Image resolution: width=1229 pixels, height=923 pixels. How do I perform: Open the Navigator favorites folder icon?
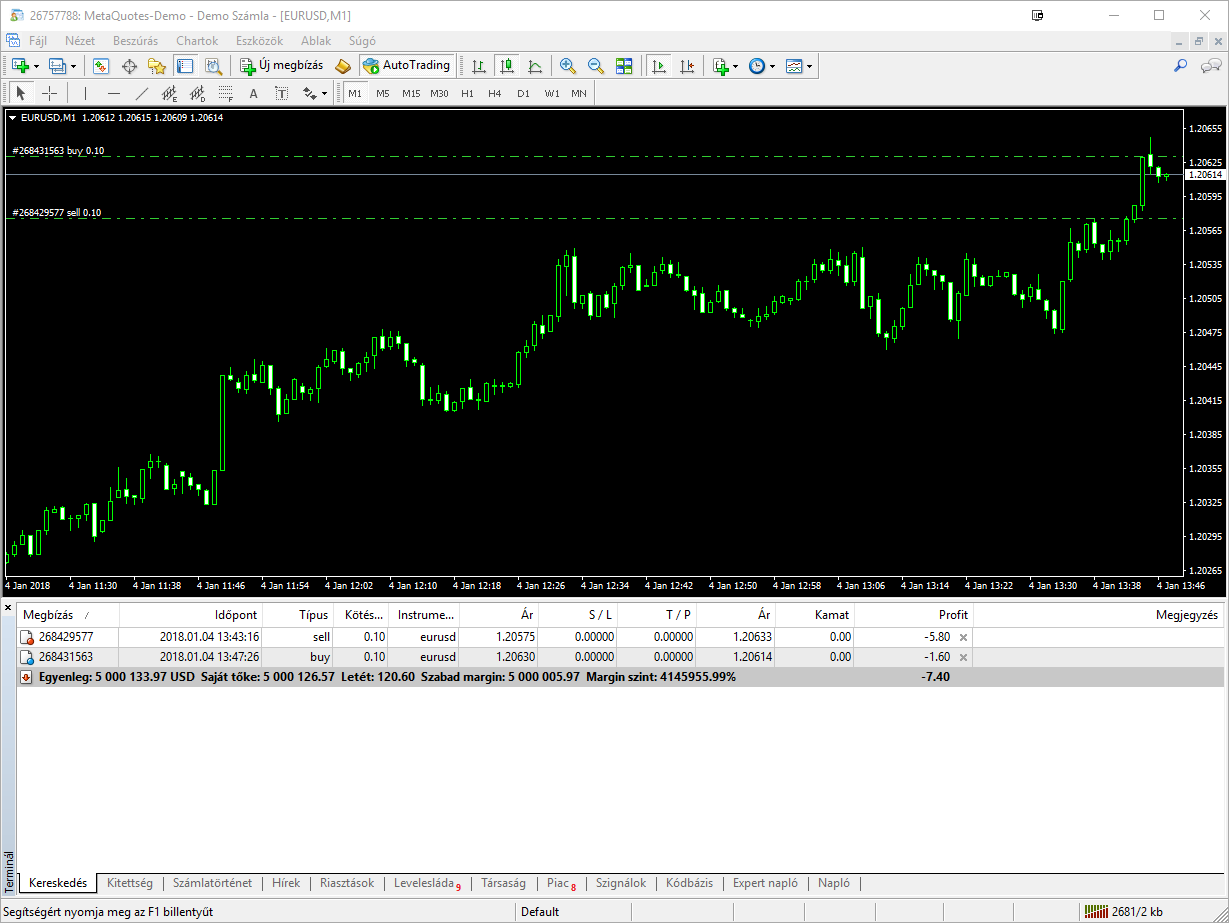[x=157, y=66]
